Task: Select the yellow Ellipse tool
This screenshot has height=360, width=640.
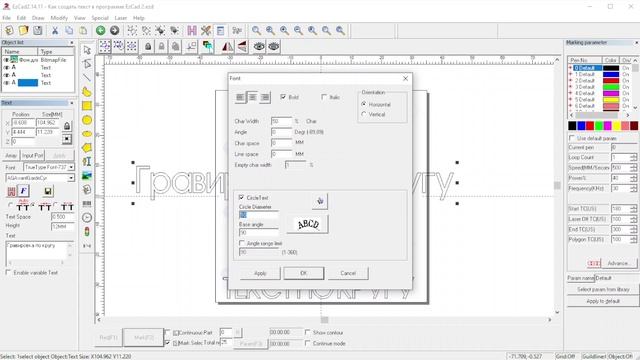Action: (x=87, y=133)
